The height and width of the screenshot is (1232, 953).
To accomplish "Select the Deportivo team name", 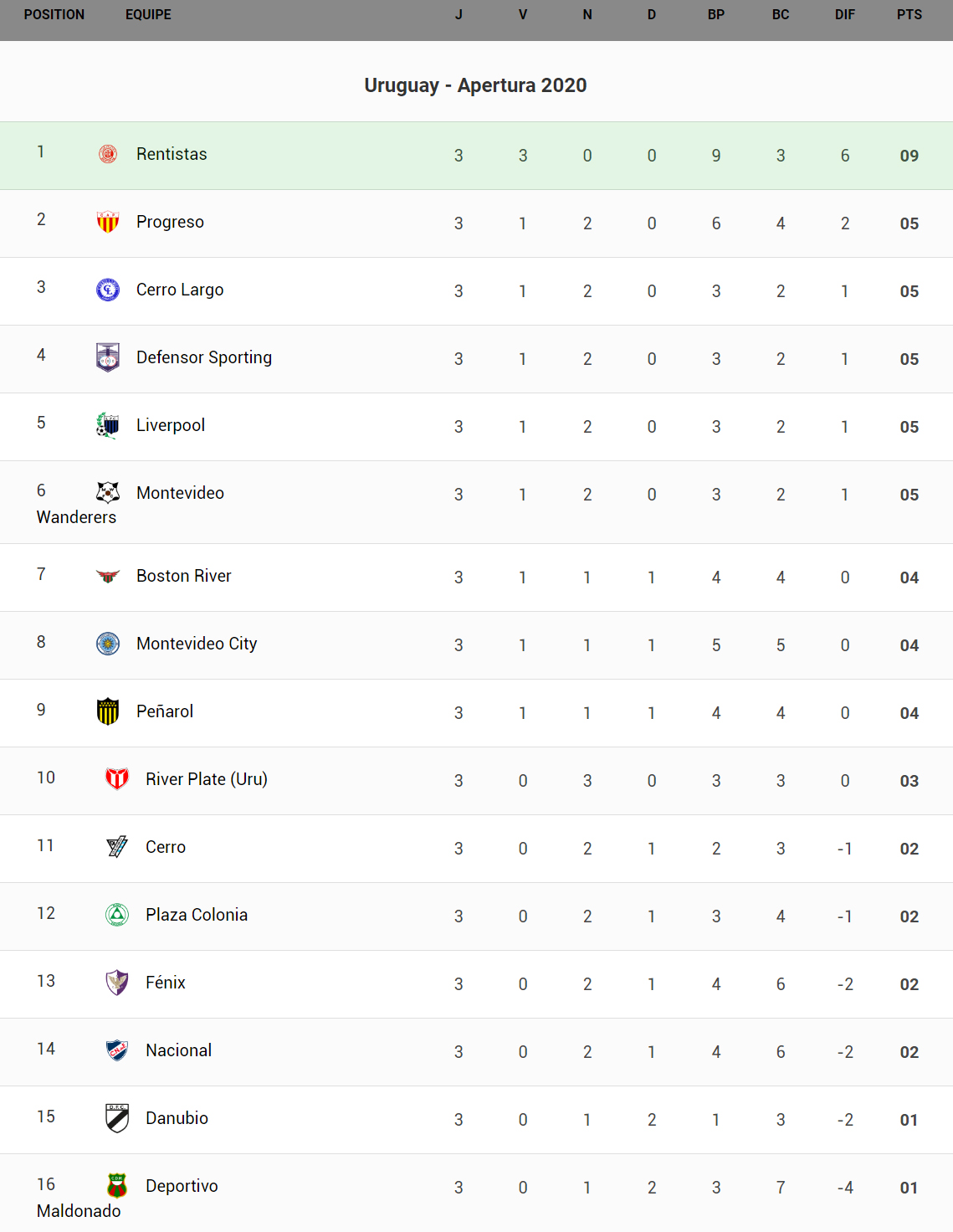I will click(182, 1186).
